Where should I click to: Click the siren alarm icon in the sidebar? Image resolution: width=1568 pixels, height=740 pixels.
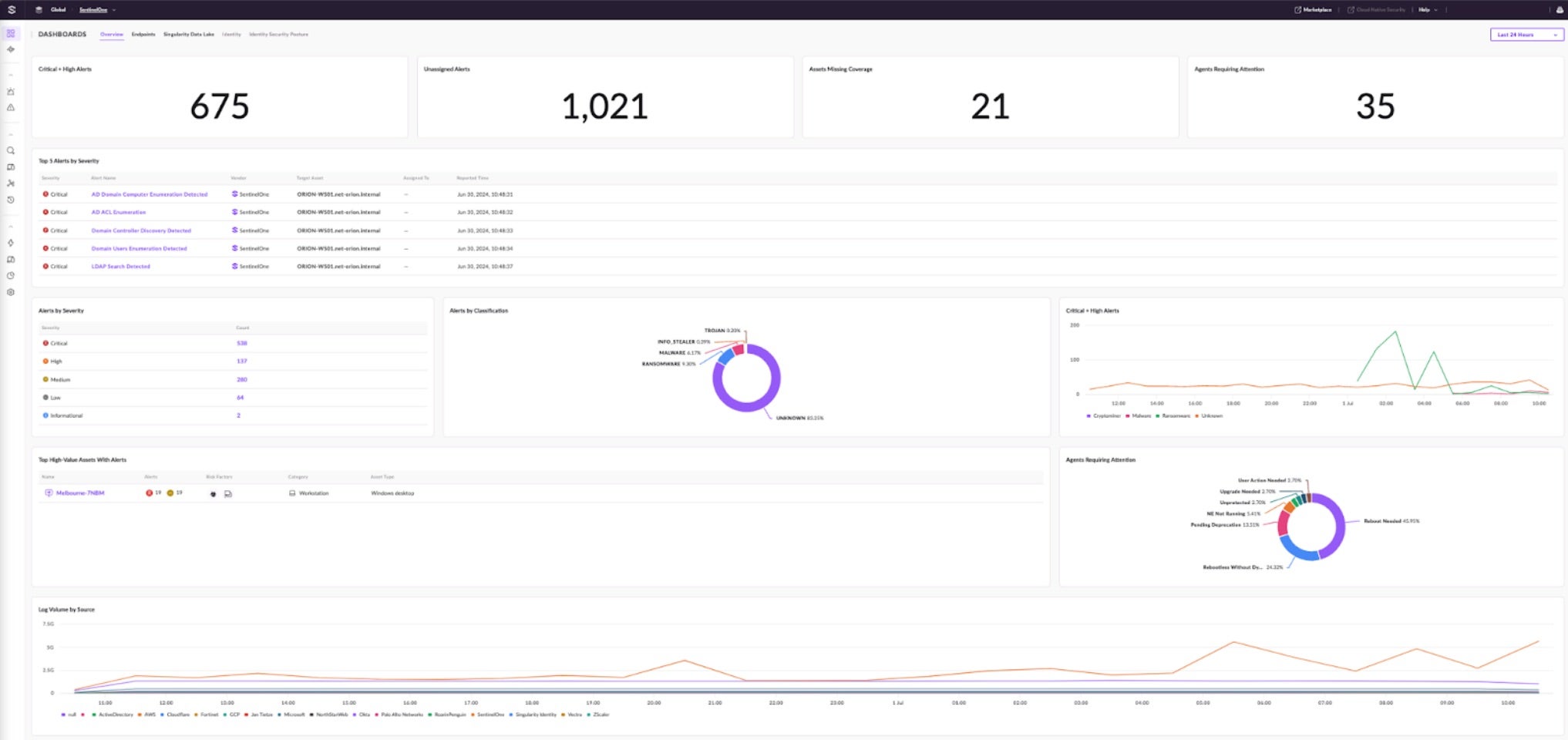click(x=11, y=92)
